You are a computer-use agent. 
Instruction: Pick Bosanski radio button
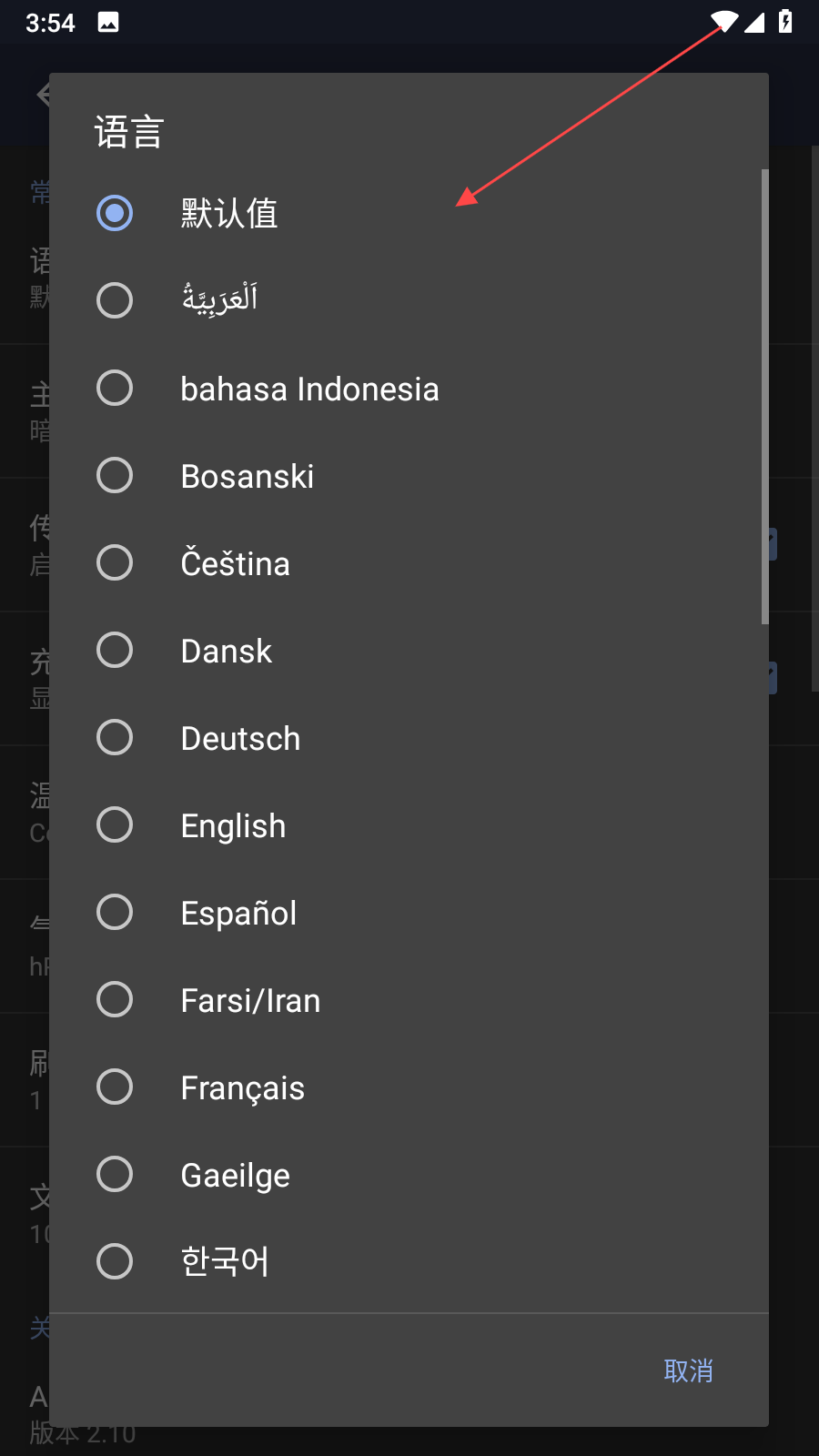(115, 475)
